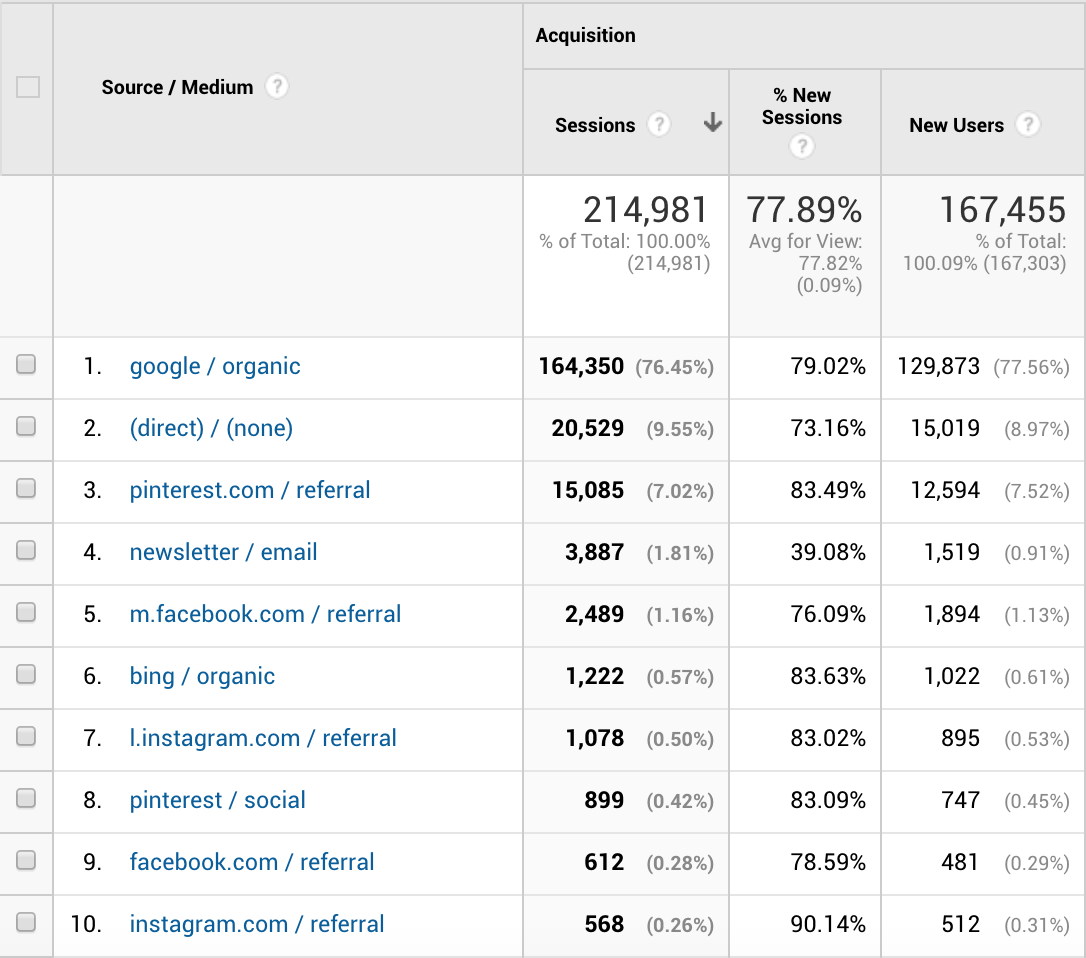The height and width of the screenshot is (958, 1086).
Task: Open the bing / organic link
Action: (x=202, y=676)
